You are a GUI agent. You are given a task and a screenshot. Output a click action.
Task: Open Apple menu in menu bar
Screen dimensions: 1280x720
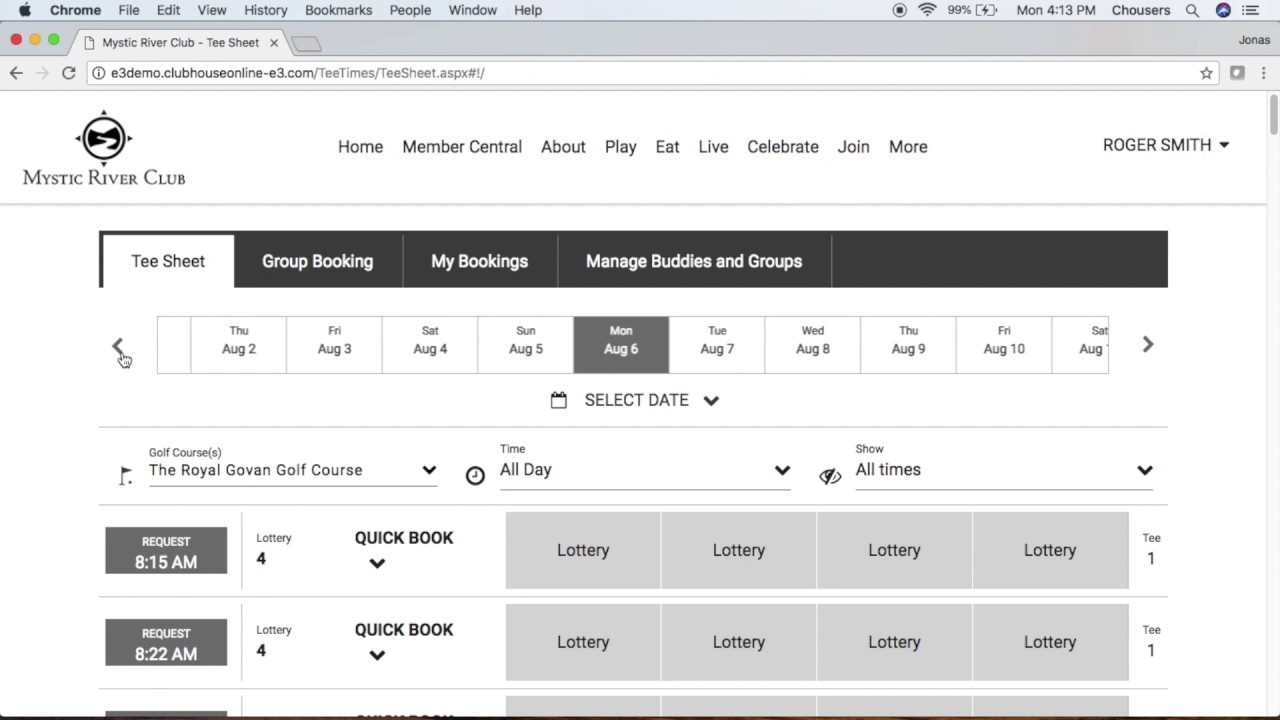click(x=25, y=10)
